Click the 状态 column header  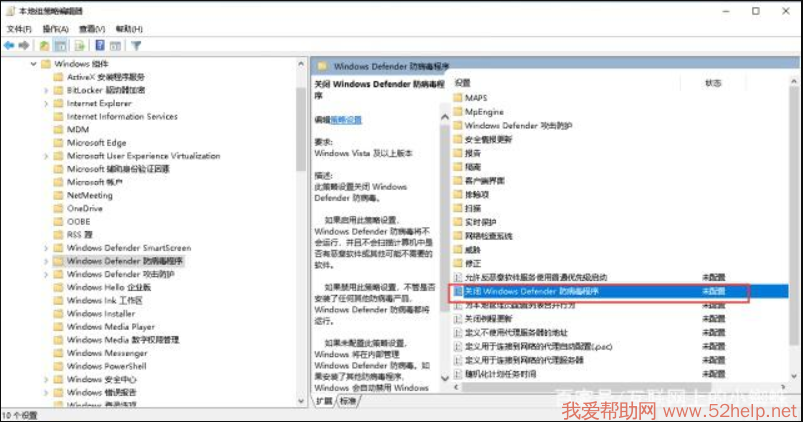(712, 83)
